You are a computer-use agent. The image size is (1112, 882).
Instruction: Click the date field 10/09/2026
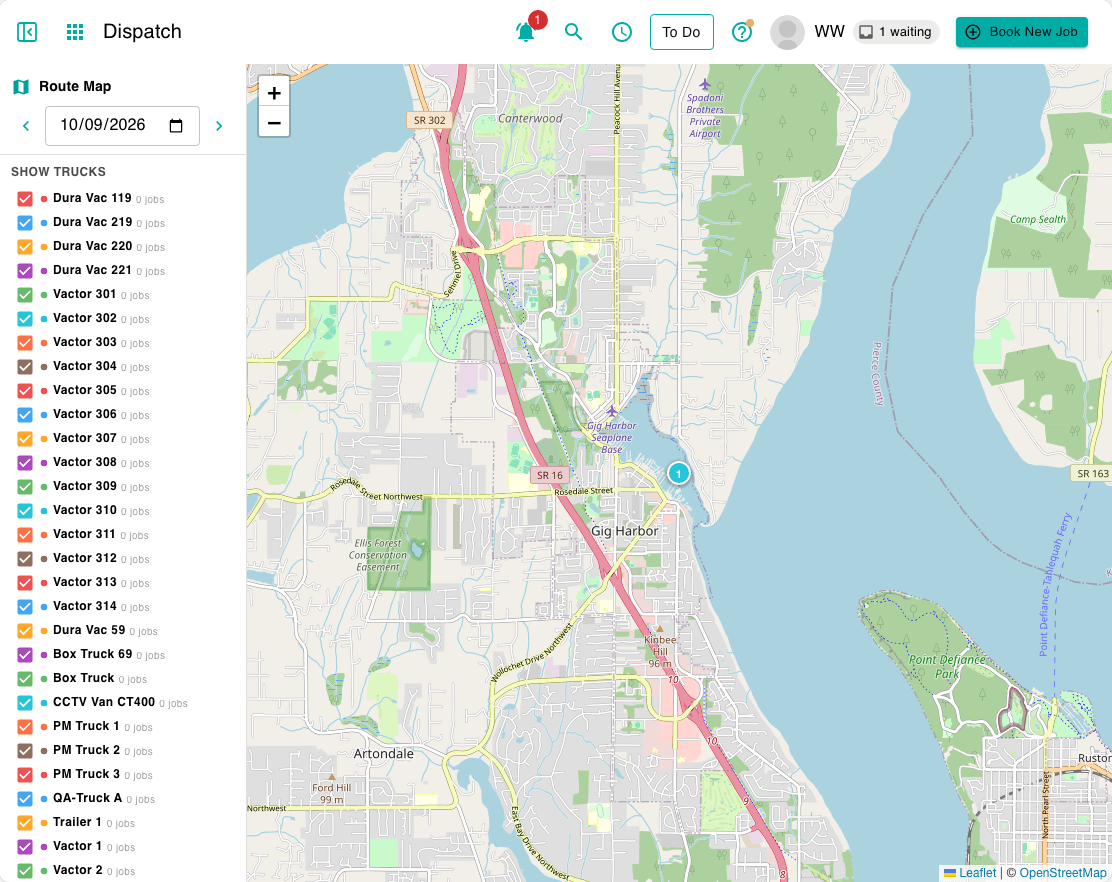[x=122, y=125]
